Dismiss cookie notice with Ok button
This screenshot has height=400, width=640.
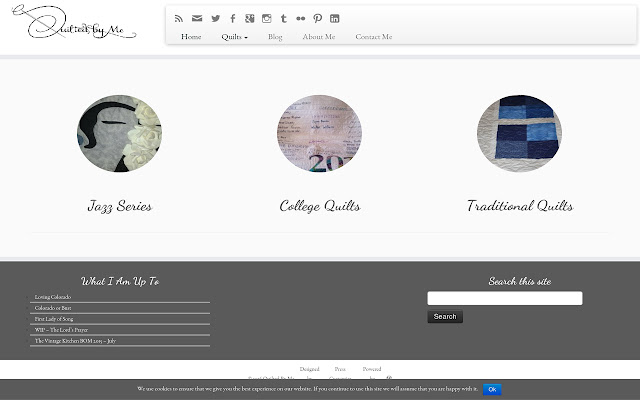(492, 389)
